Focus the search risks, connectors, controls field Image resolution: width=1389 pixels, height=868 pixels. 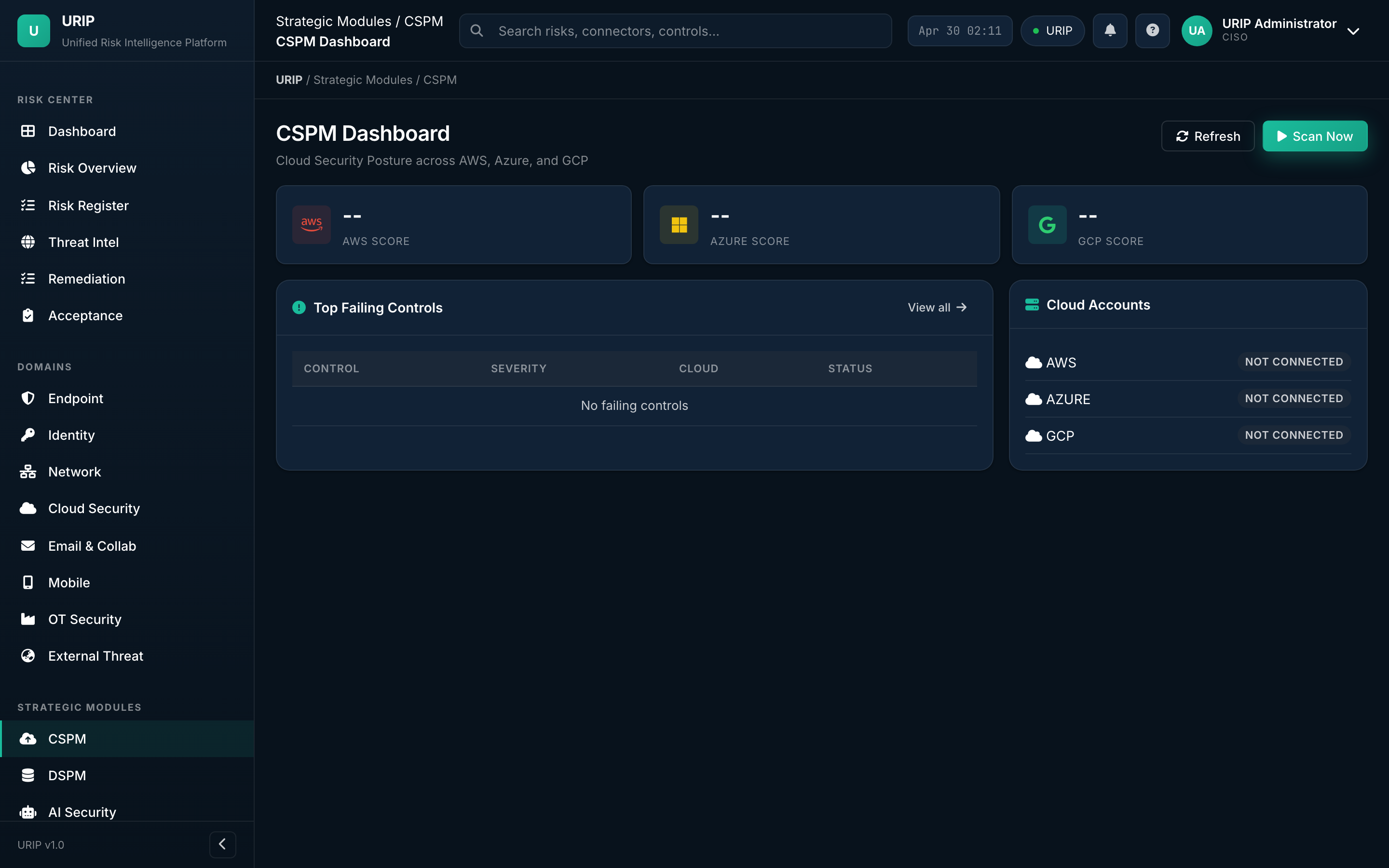676,30
